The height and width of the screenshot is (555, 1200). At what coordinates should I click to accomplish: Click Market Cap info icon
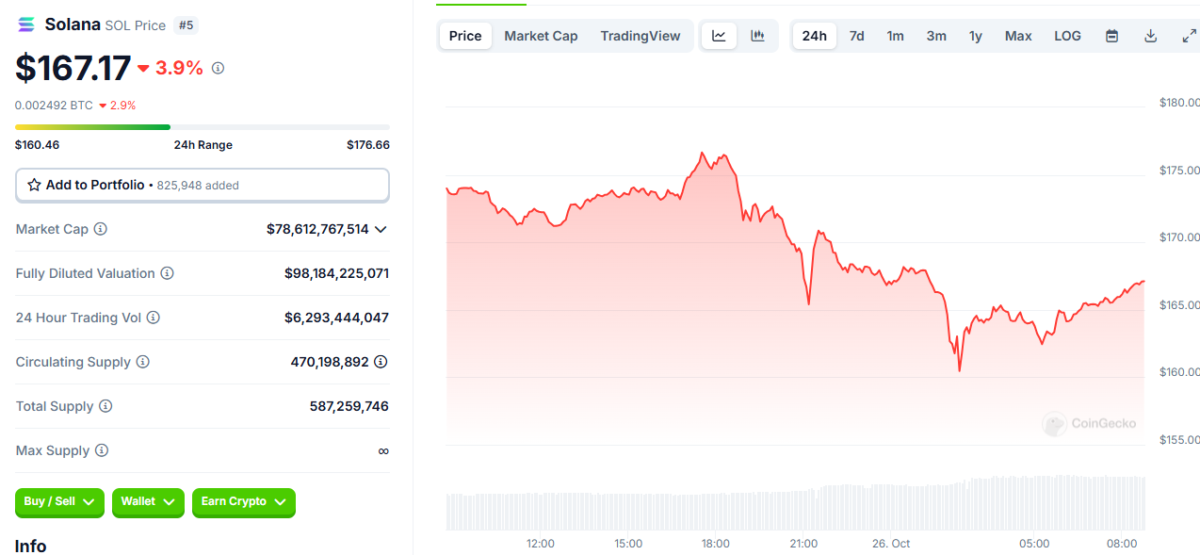[100, 229]
